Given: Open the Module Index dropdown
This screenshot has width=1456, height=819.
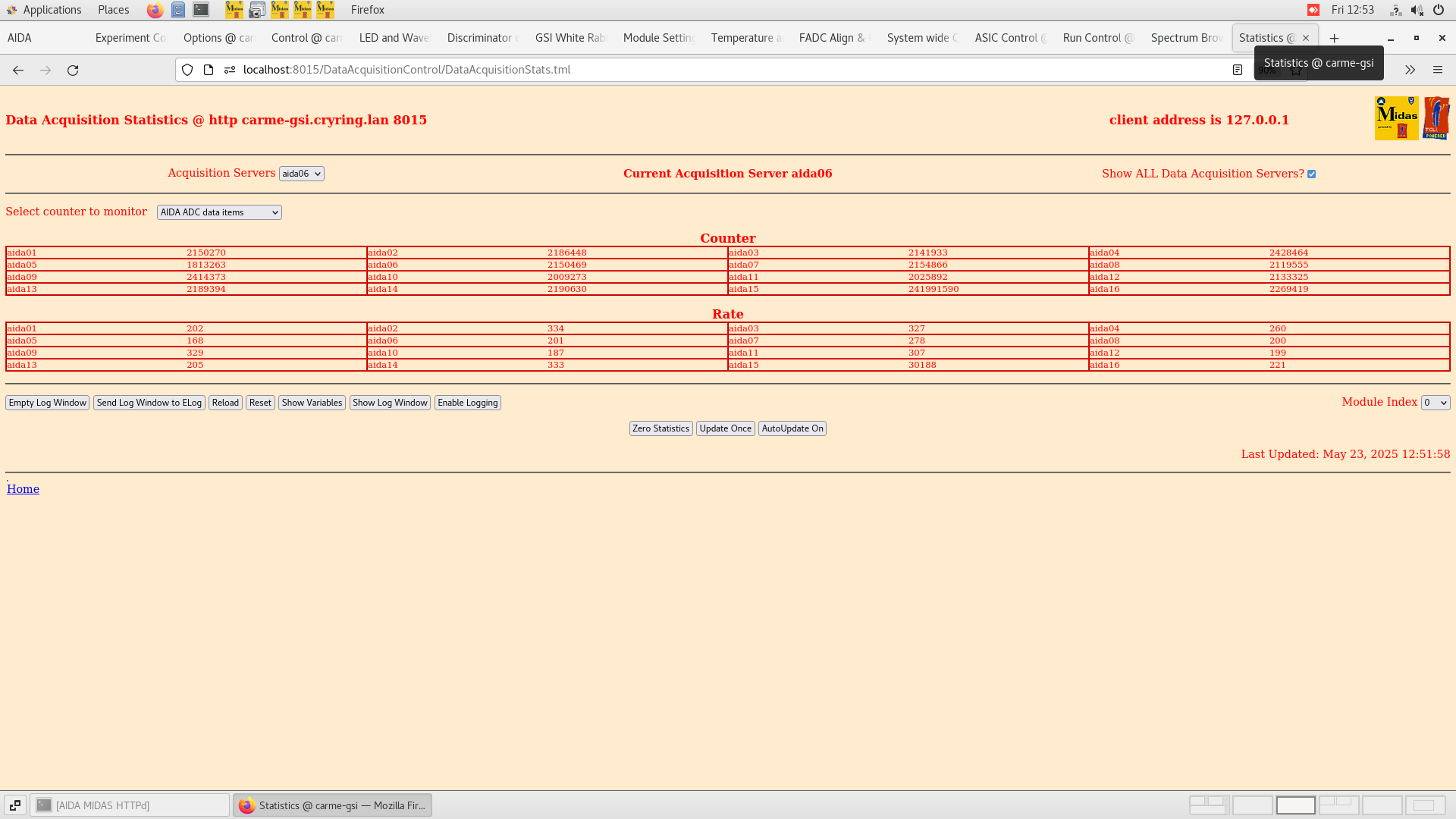Looking at the screenshot, I should tap(1435, 403).
